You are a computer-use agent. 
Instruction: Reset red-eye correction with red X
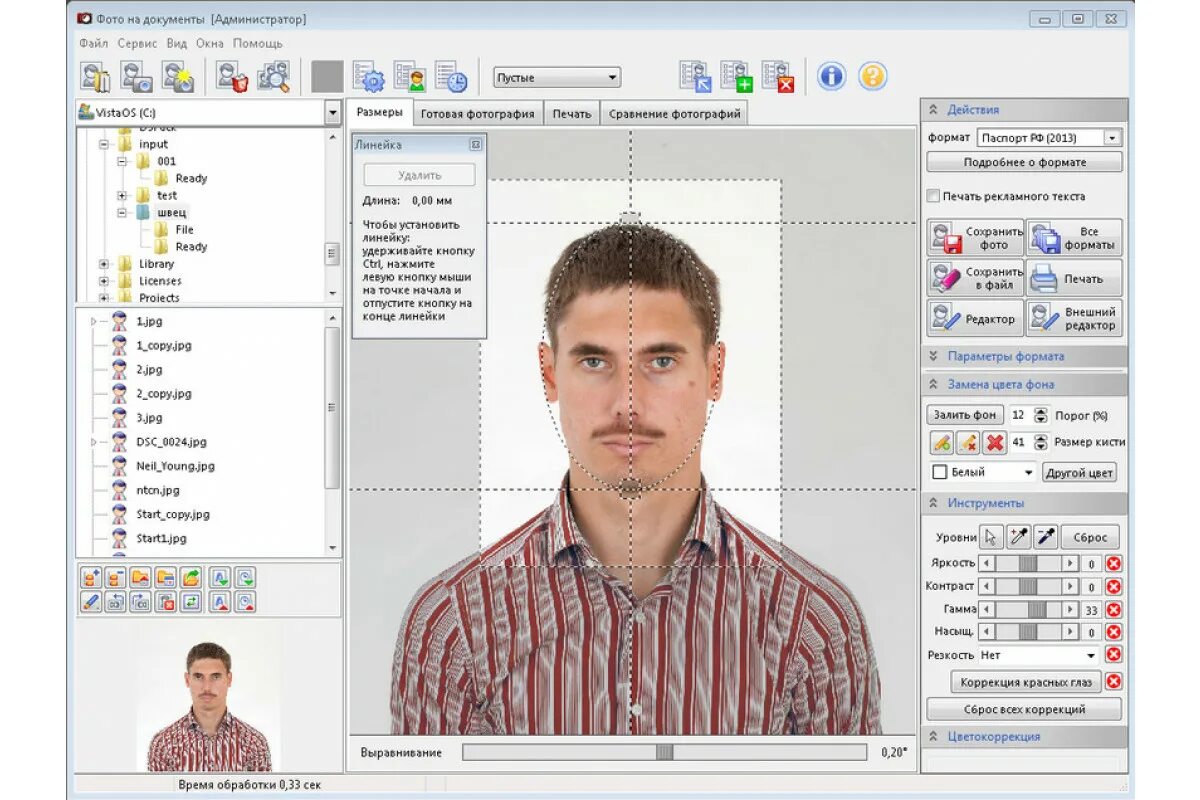pos(1114,682)
